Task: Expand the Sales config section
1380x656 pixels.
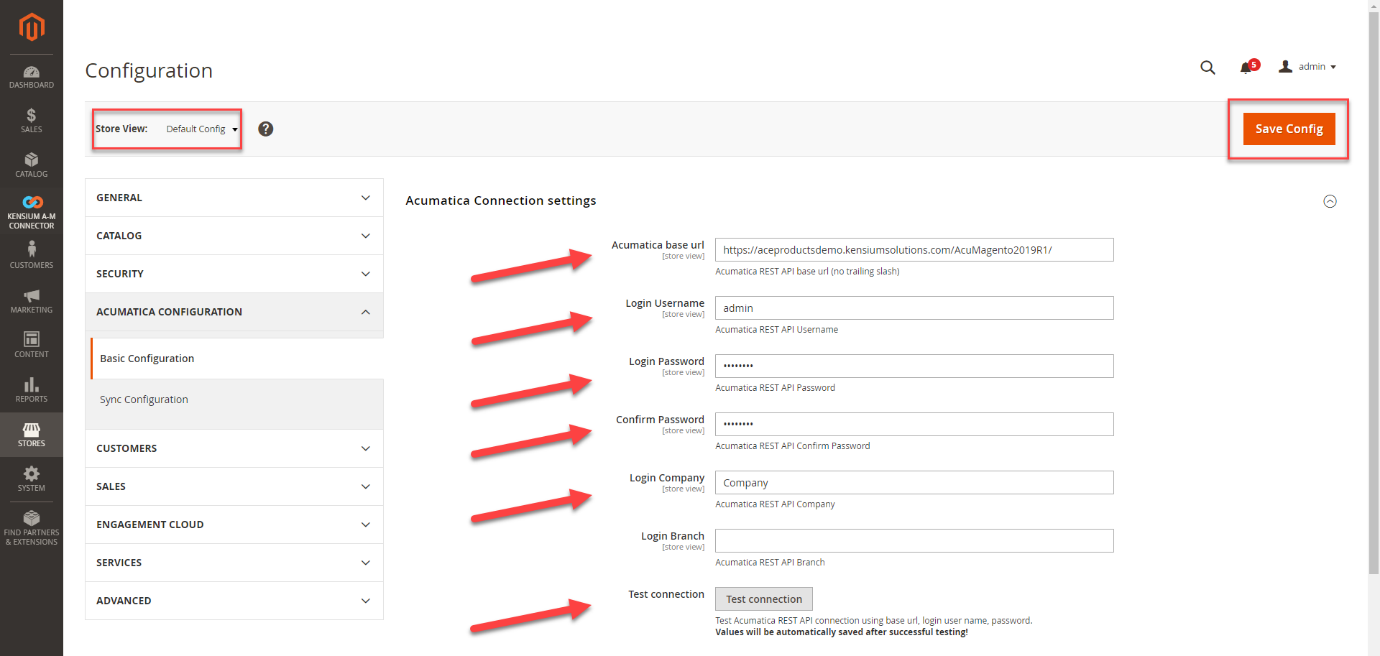Action: (234, 487)
